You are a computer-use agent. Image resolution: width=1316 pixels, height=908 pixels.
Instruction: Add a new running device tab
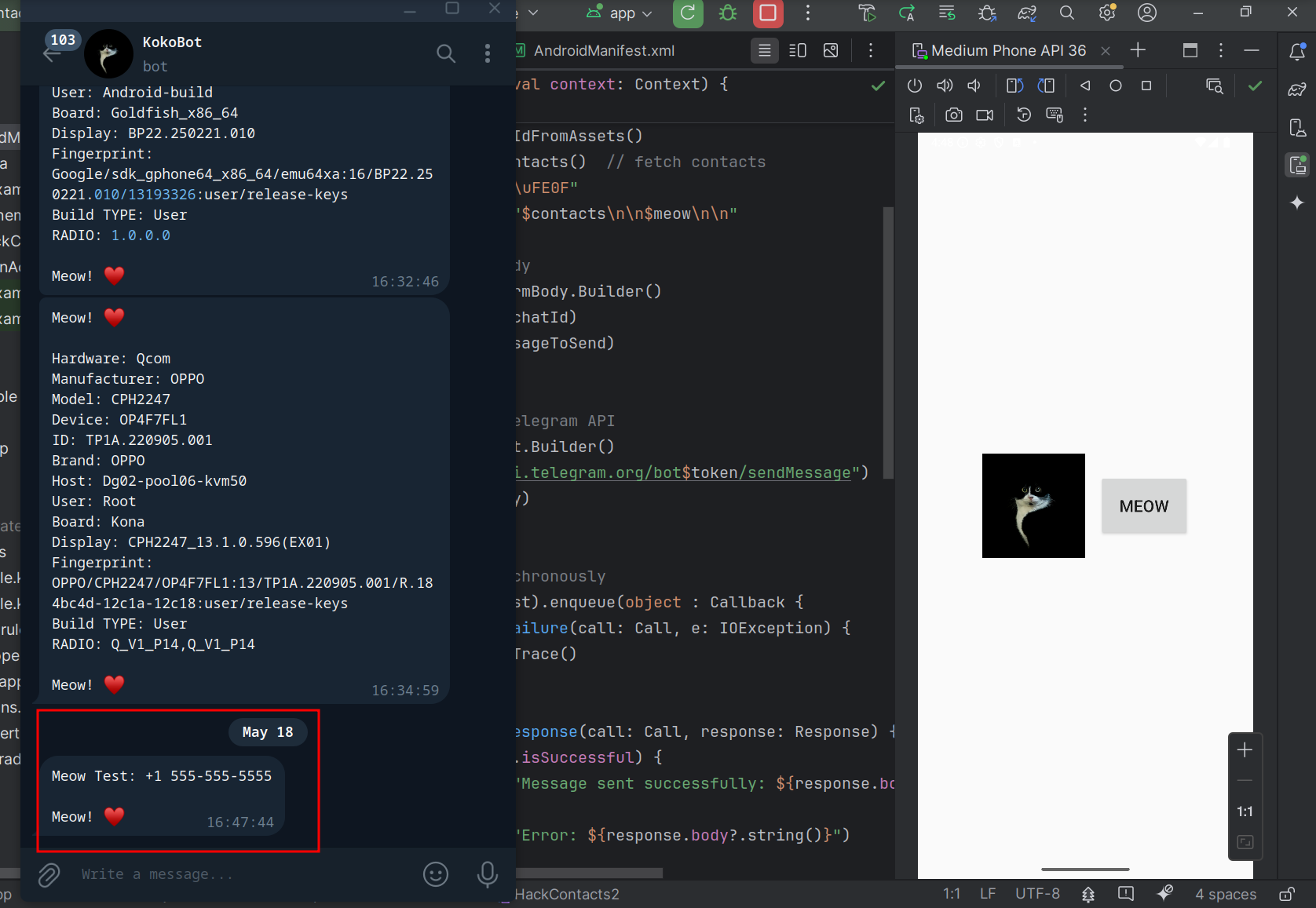pyautogui.click(x=1138, y=50)
